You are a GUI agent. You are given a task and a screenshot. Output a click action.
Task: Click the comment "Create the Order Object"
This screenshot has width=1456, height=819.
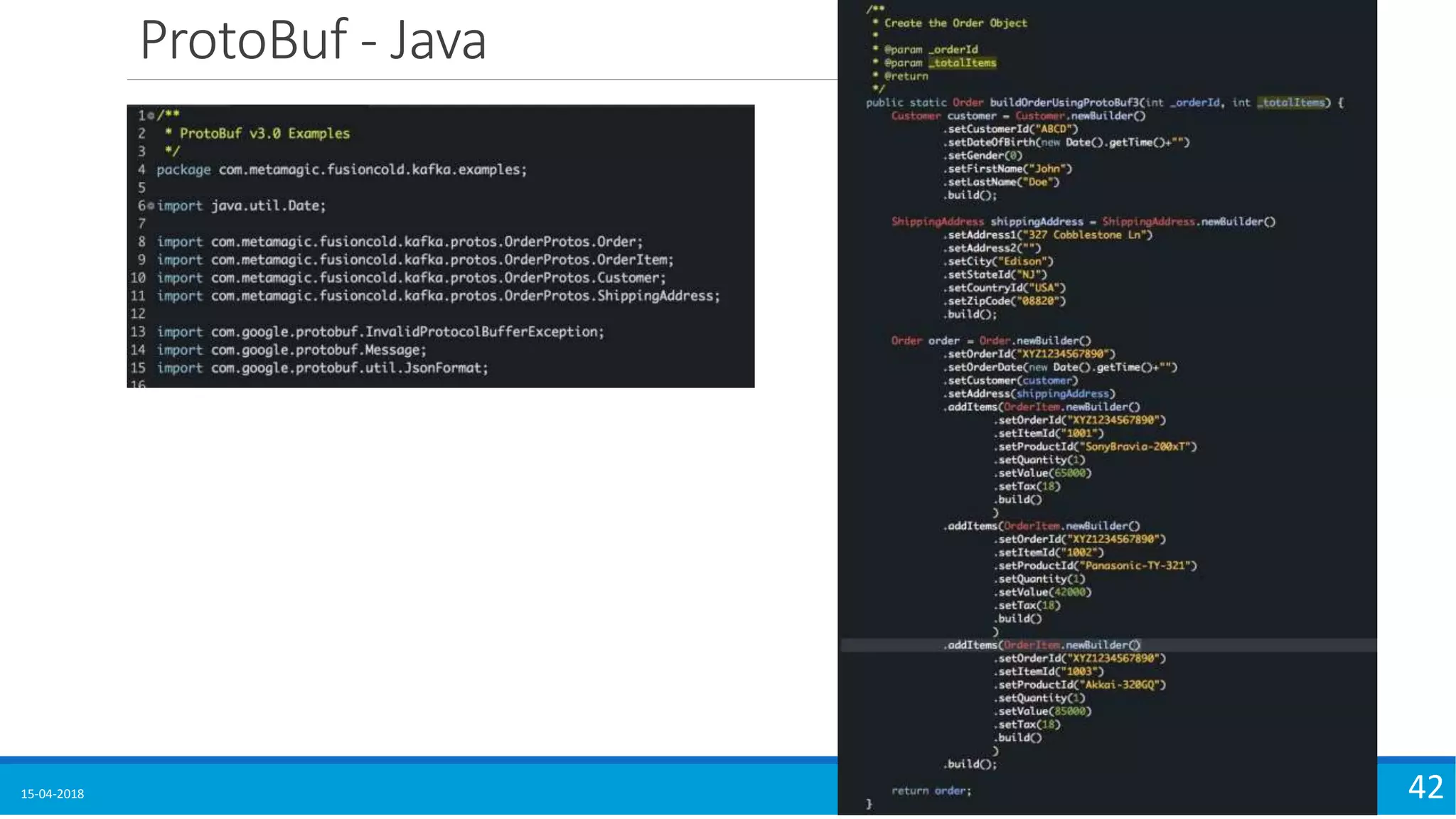click(x=955, y=23)
